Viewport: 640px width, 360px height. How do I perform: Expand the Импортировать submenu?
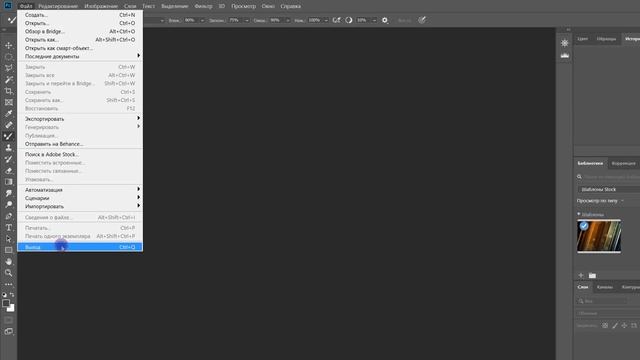coord(80,207)
